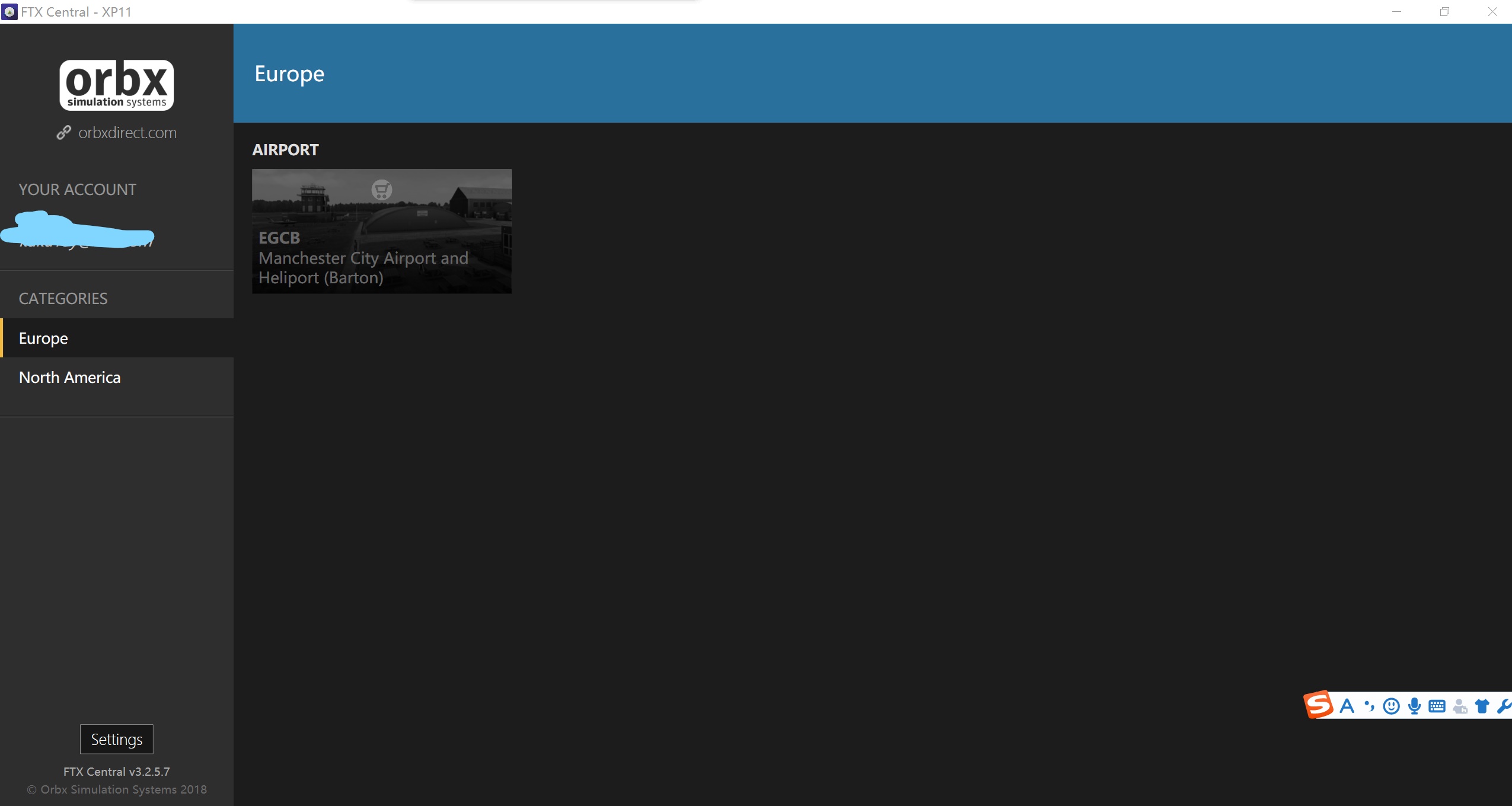Select the Europe category
This screenshot has width=1512, height=806.
43,338
